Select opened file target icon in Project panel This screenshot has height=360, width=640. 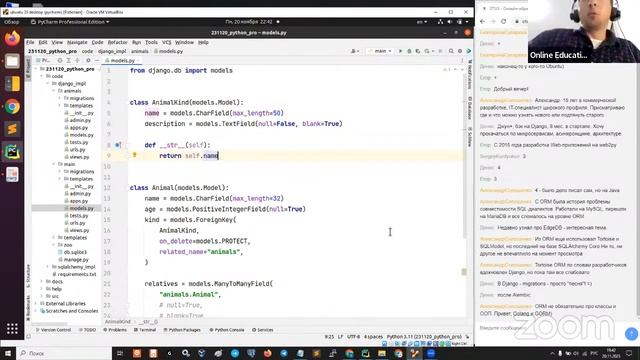[x=60, y=60]
